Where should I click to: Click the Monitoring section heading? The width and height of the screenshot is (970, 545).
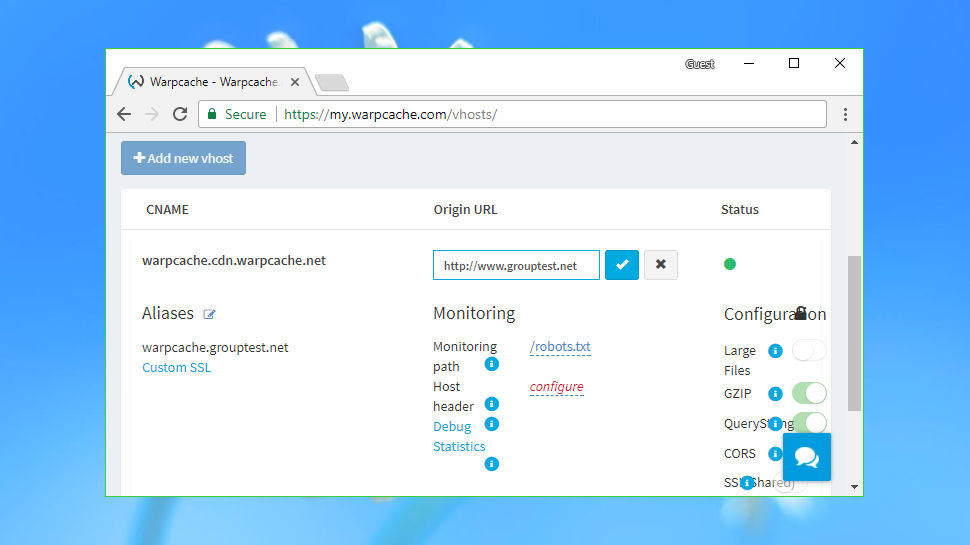(x=474, y=313)
